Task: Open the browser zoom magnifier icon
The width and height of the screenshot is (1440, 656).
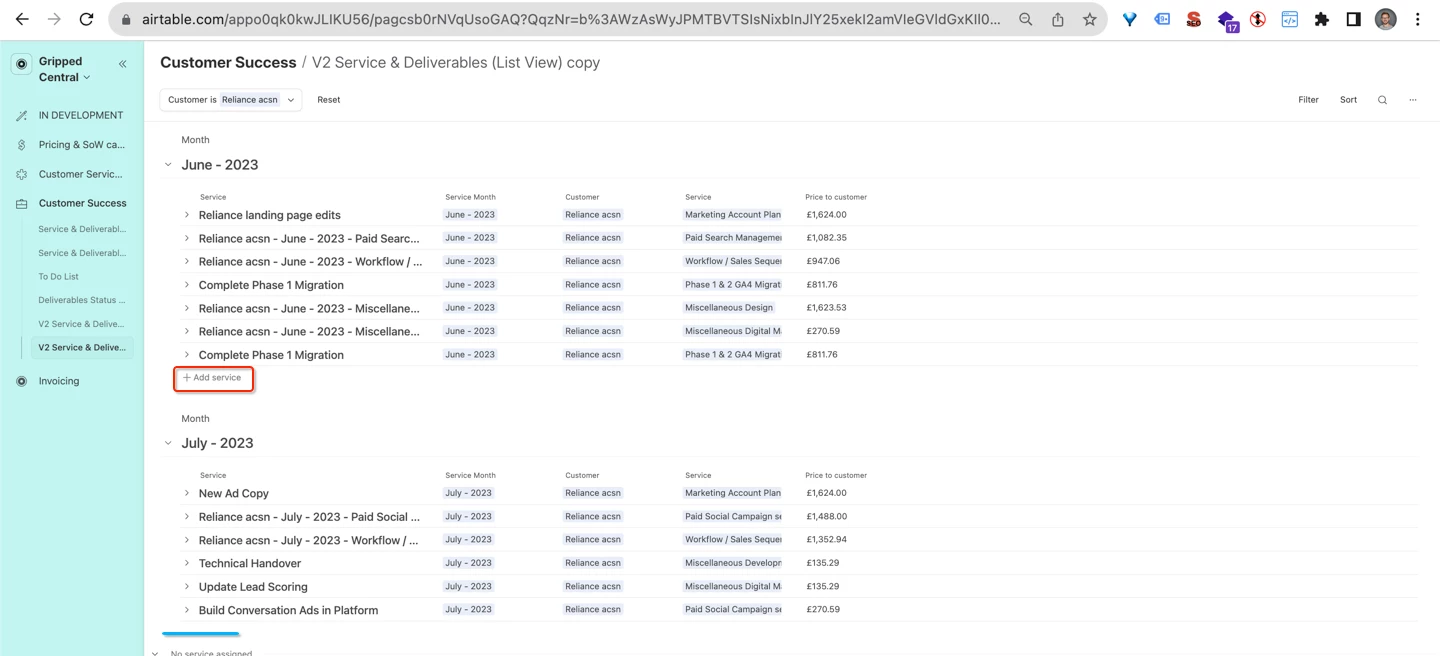Action: pyautogui.click(x=1025, y=19)
